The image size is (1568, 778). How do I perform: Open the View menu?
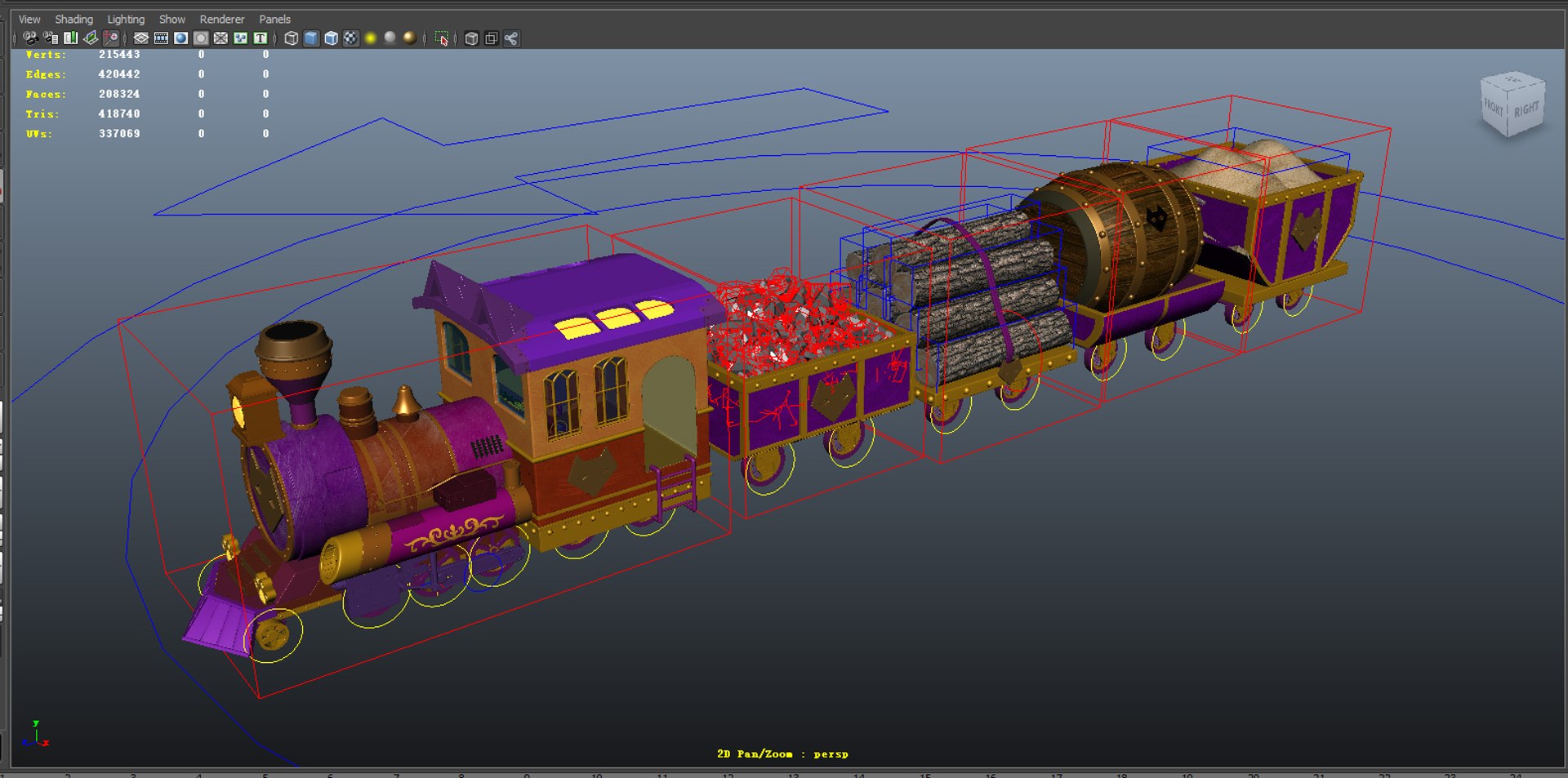point(29,19)
